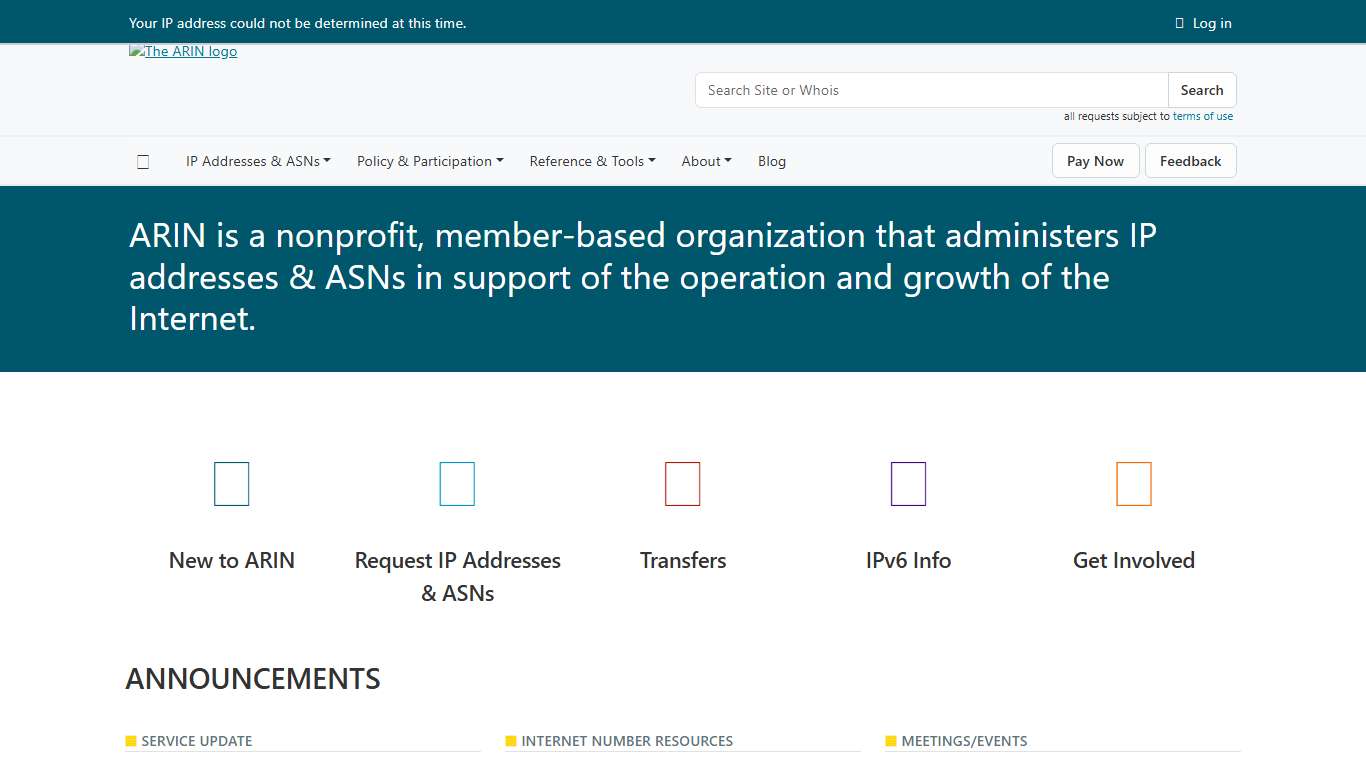1366x768 pixels.
Task: Open the Policy & Participation dropdown
Action: click(x=430, y=161)
